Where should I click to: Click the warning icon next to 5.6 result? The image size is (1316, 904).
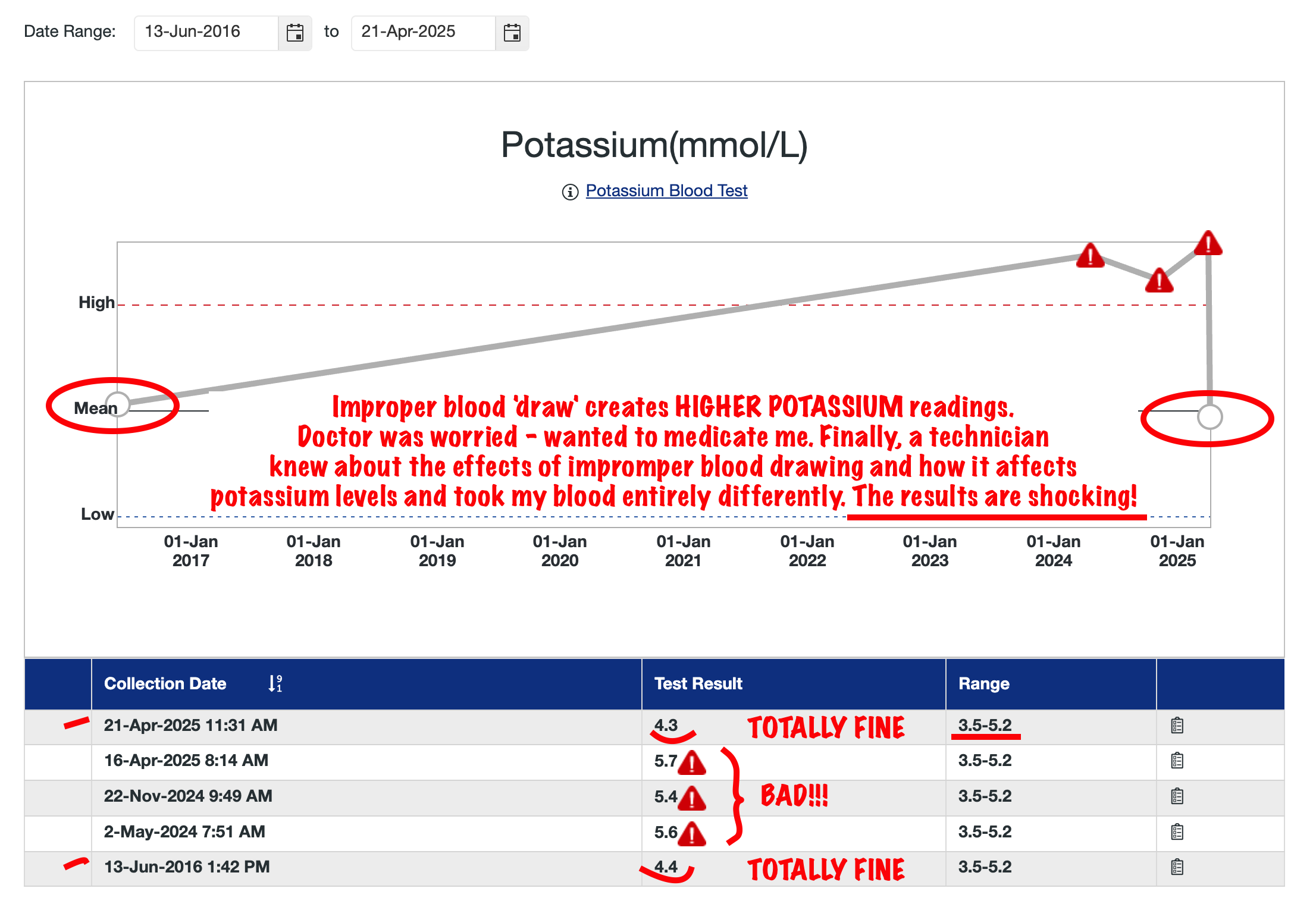coord(692,834)
